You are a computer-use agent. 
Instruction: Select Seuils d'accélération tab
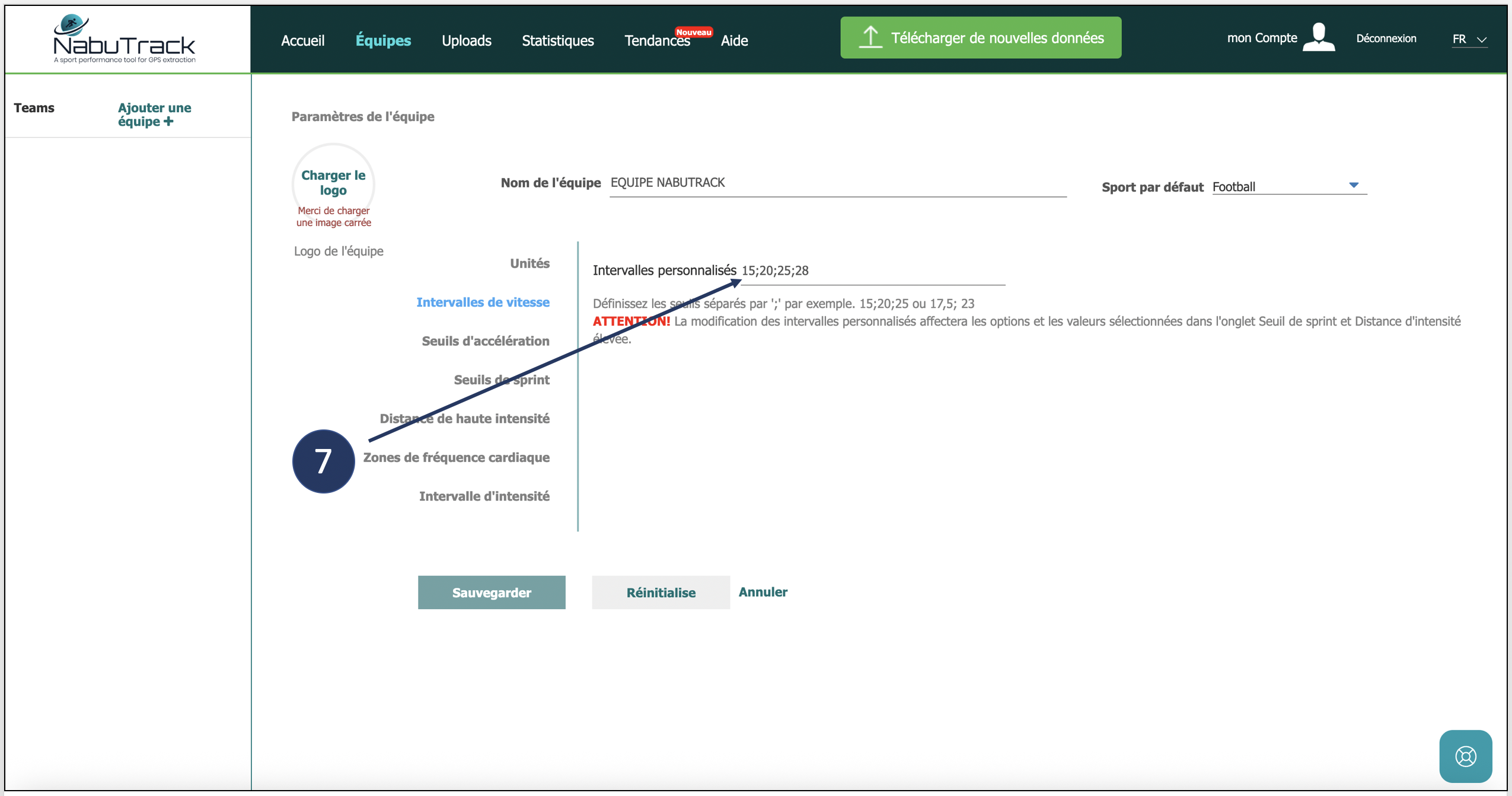click(486, 341)
